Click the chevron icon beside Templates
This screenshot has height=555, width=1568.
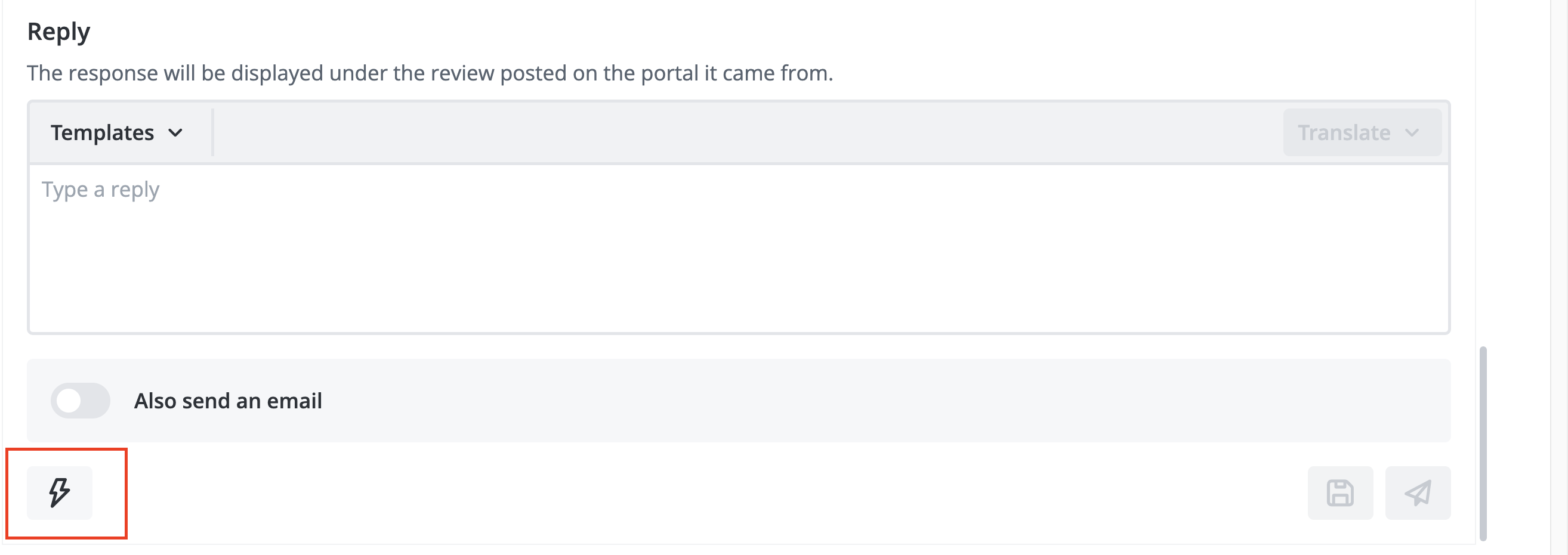[x=175, y=132]
